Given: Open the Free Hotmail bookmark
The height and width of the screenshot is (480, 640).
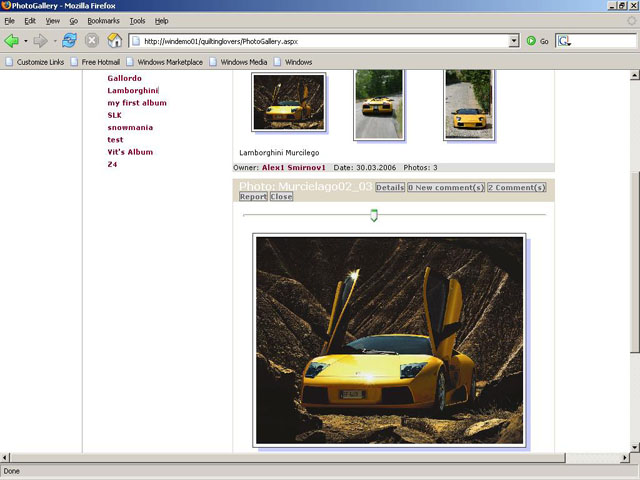Looking at the screenshot, I should pyautogui.click(x=96, y=62).
